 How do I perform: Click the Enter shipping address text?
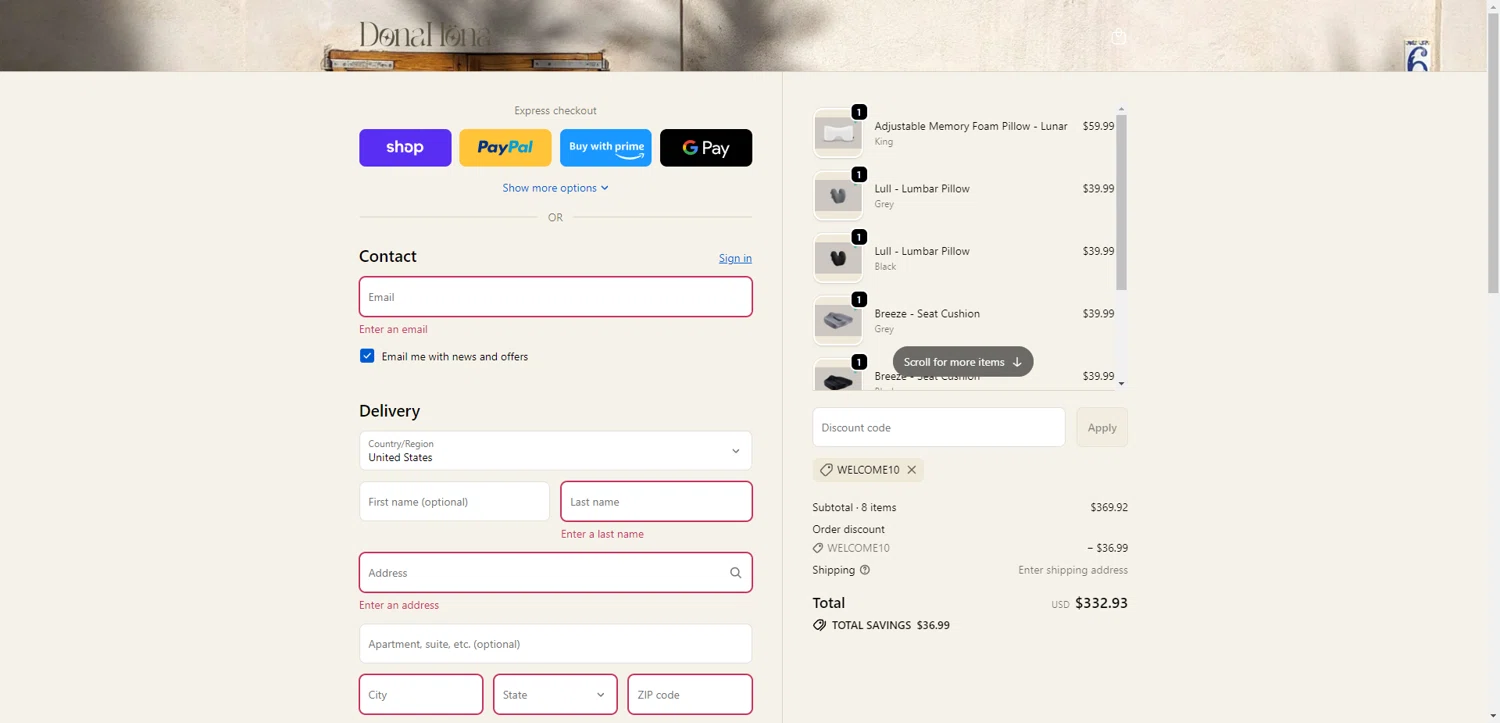pyautogui.click(x=1073, y=570)
